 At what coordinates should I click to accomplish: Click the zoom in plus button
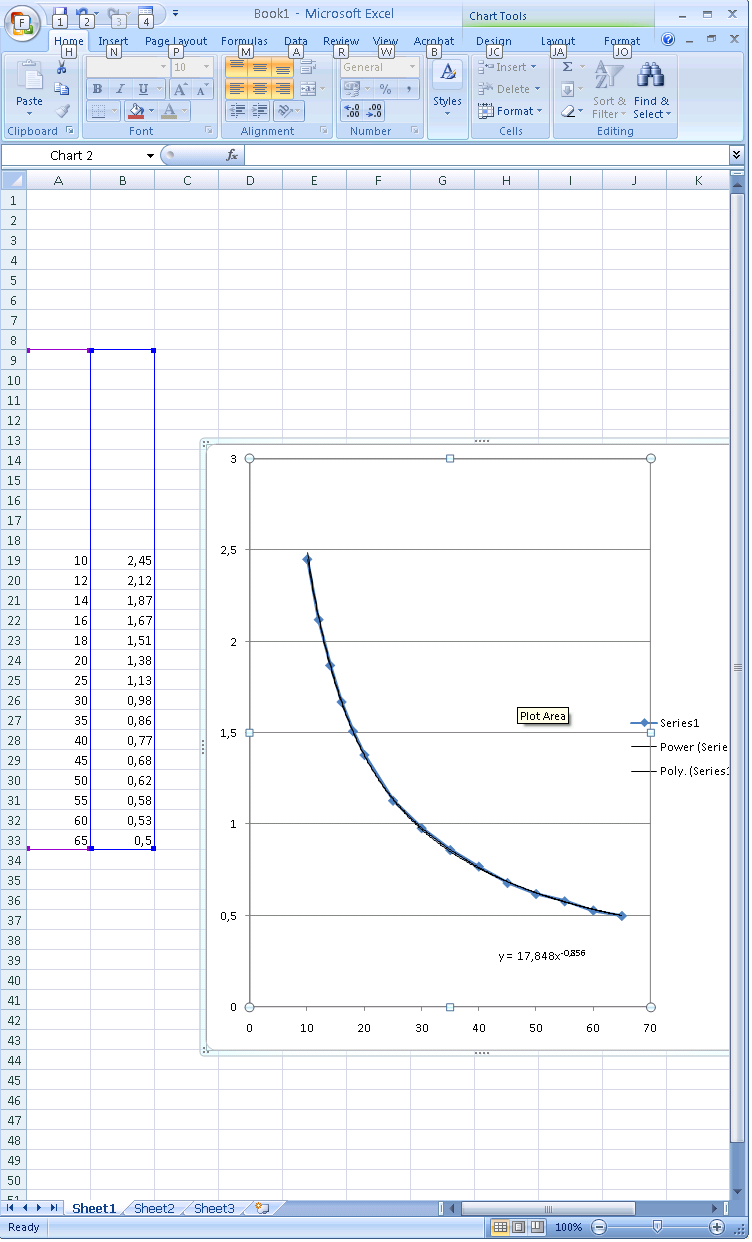tap(717, 1227)
